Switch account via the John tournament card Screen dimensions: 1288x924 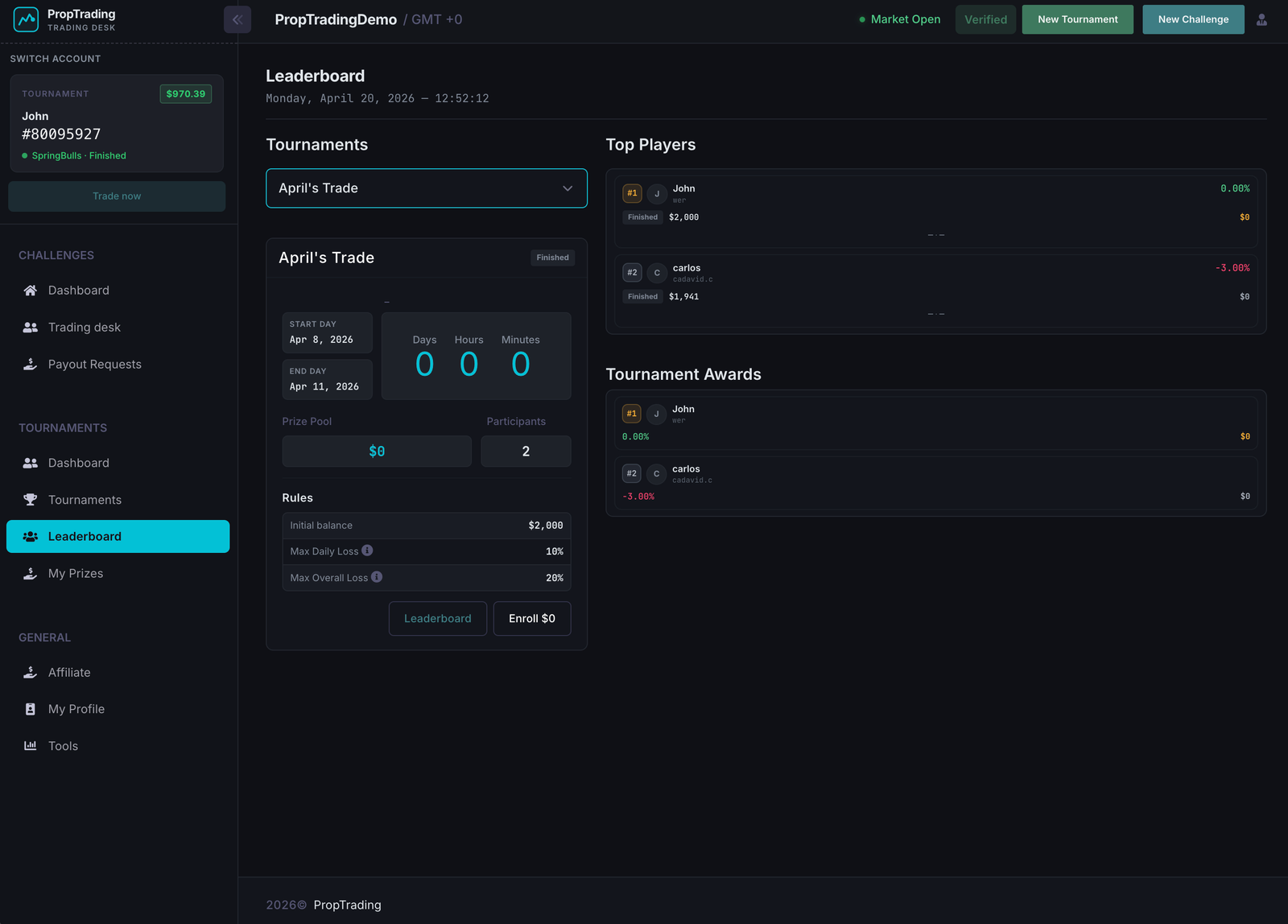pos(117,124)
